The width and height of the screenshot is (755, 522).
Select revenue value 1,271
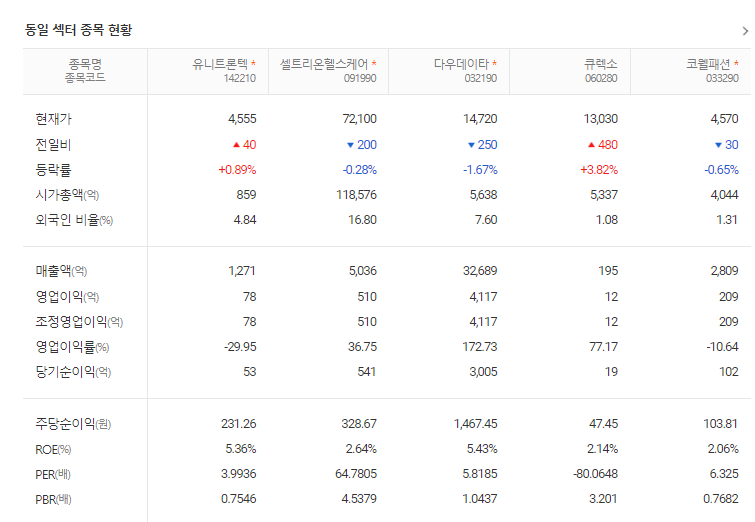tap(242, 271)
